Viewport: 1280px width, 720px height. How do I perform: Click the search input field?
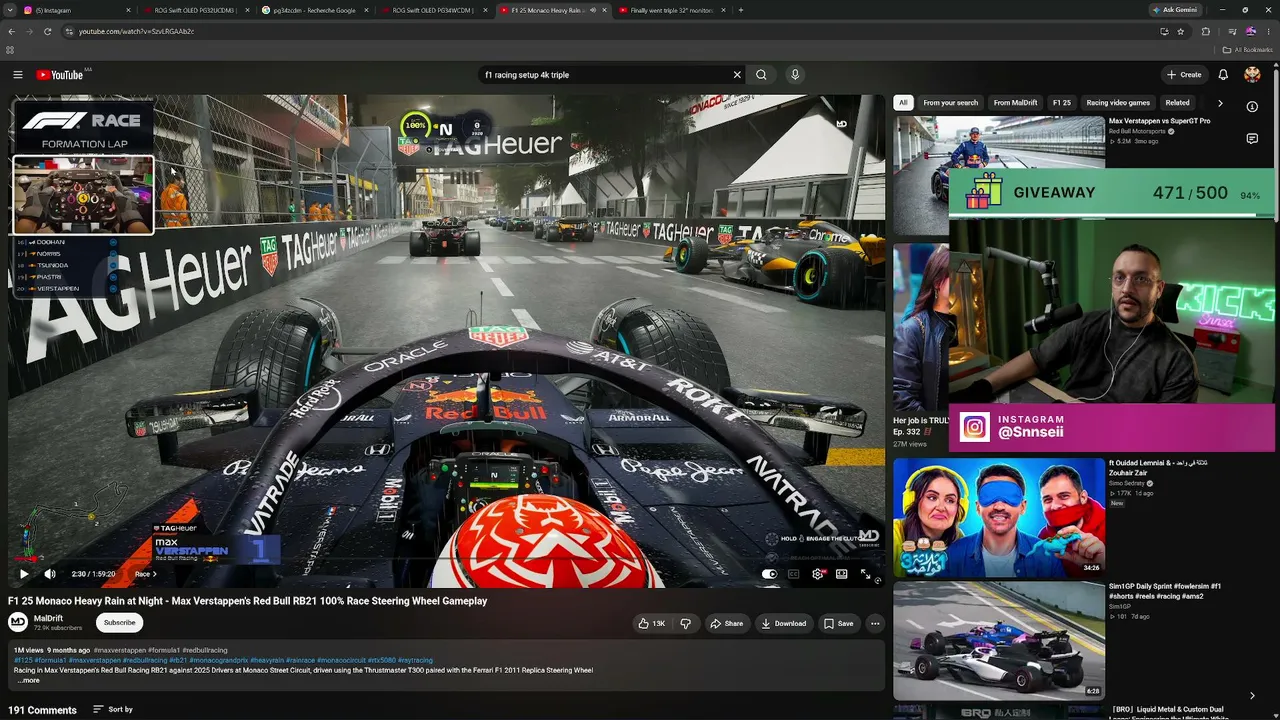point(605,75)
